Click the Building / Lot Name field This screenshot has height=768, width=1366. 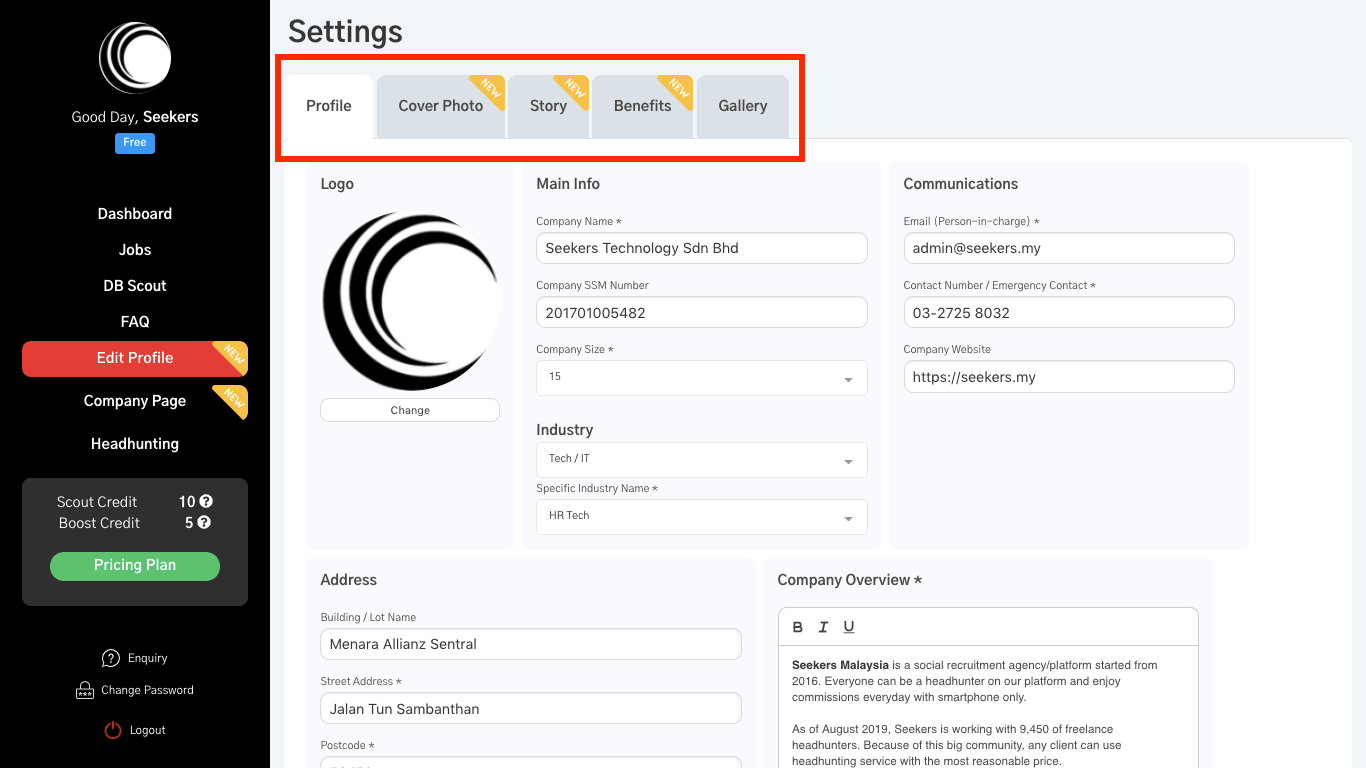(531, 644)
